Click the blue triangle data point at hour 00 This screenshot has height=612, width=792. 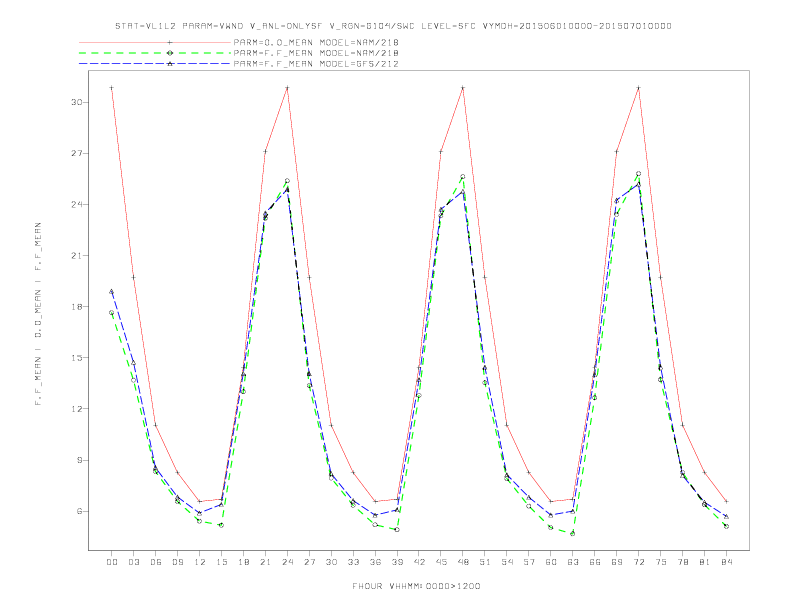pos(112,291)
